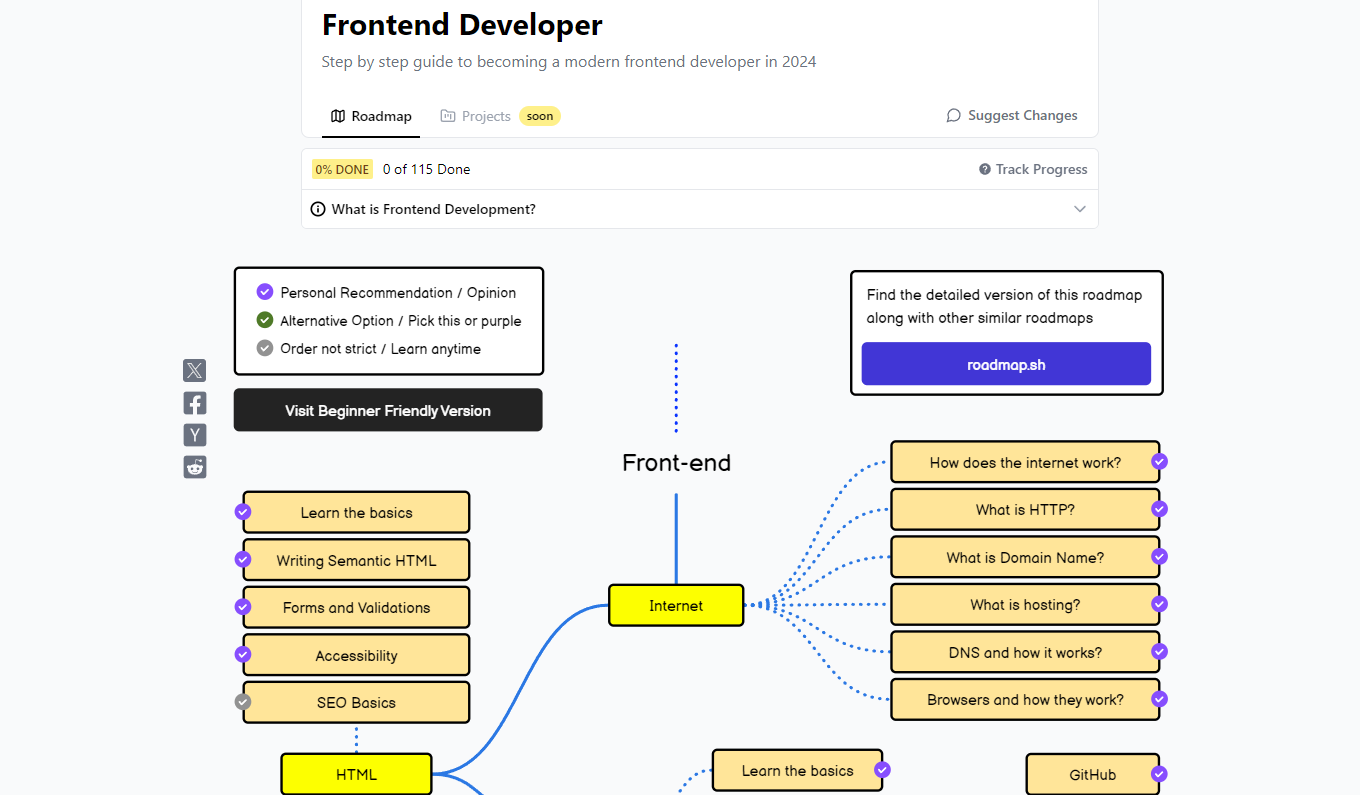Open DNS and how it works? node
Viewport: 1360px width, 795px height.
click(1025, 652)
